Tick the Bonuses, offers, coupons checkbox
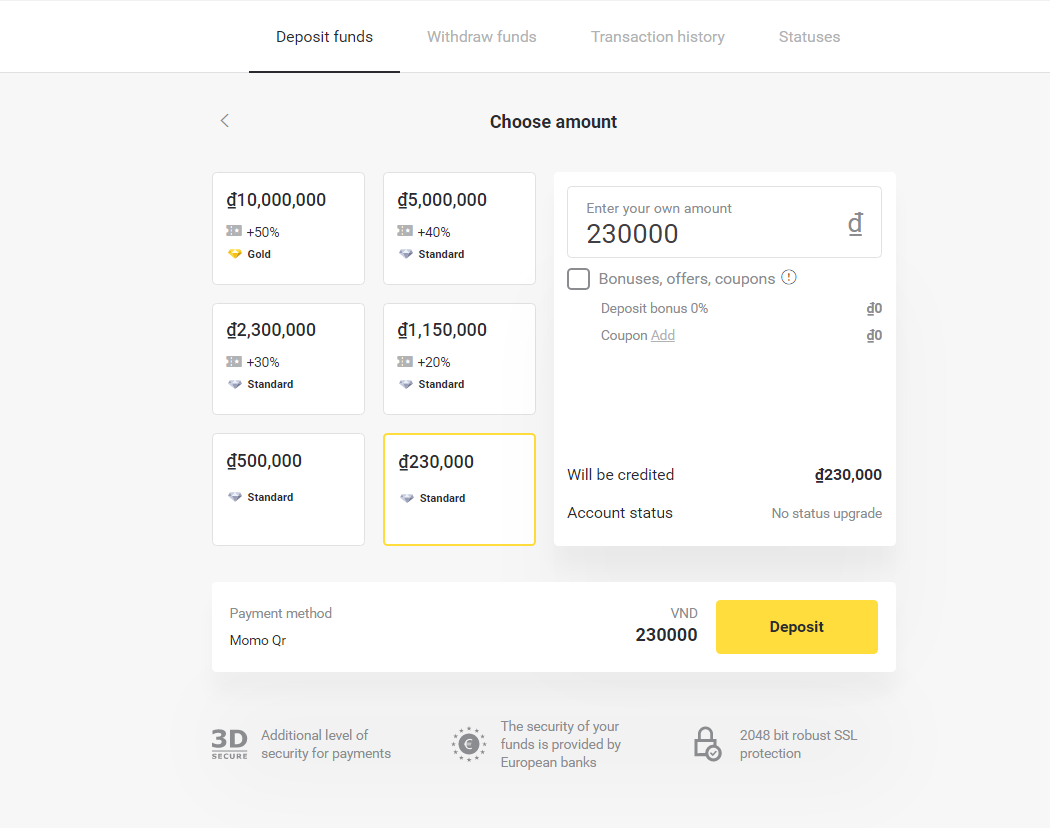This screenshot has width=1050, height=828. (x=579, y=279)
